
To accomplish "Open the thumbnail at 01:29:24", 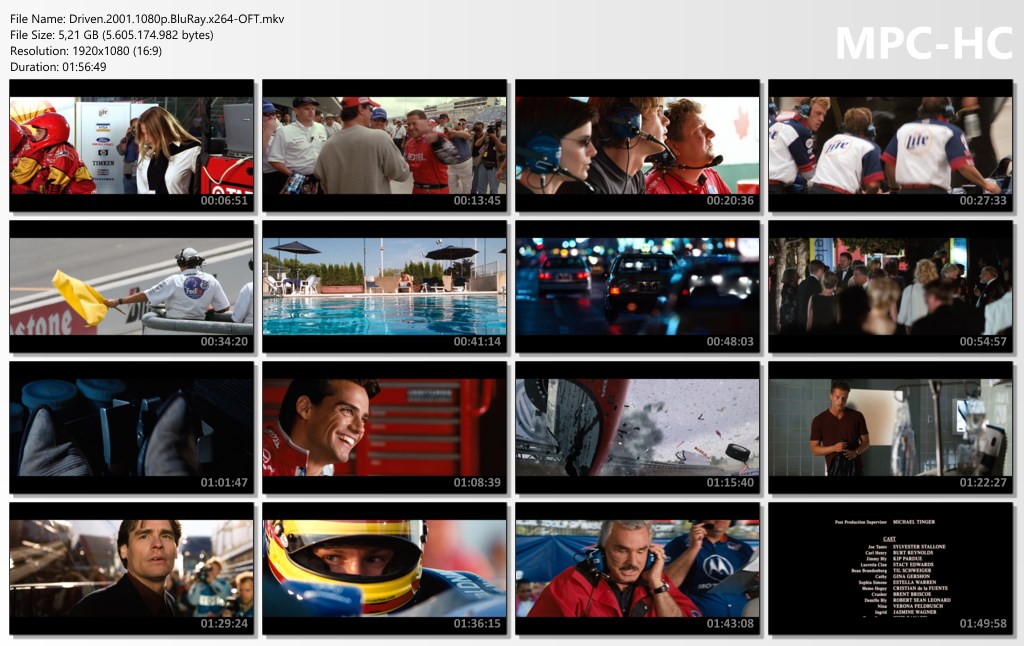I will coord(132,568).
